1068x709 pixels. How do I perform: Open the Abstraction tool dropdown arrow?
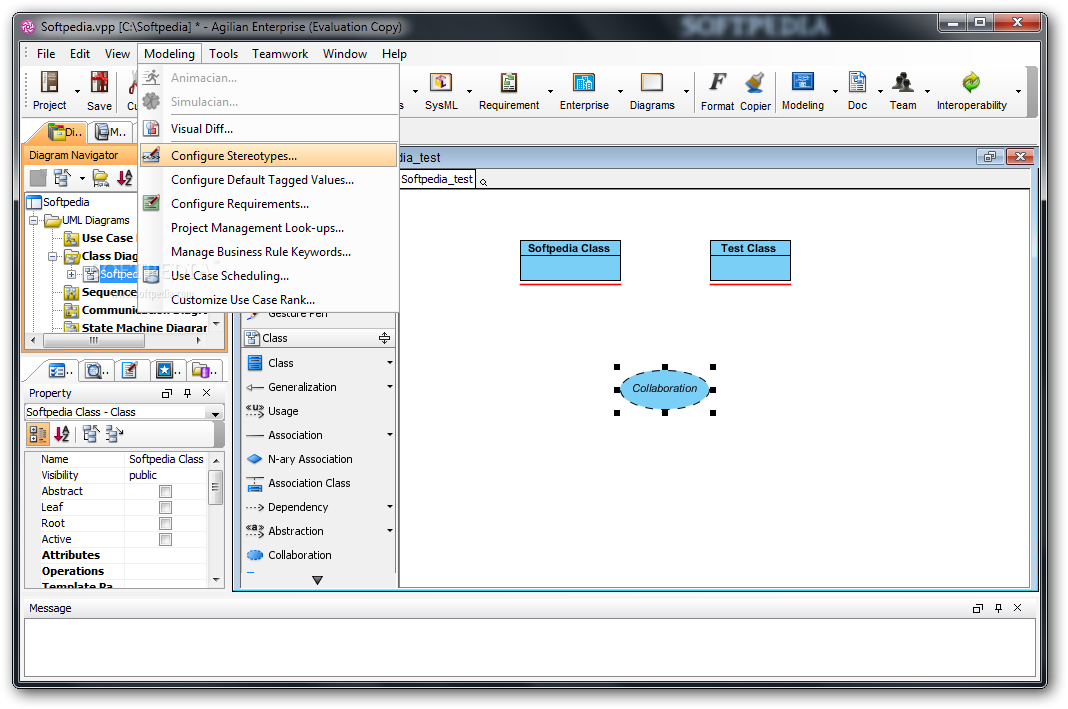click(x=390, y=531)
